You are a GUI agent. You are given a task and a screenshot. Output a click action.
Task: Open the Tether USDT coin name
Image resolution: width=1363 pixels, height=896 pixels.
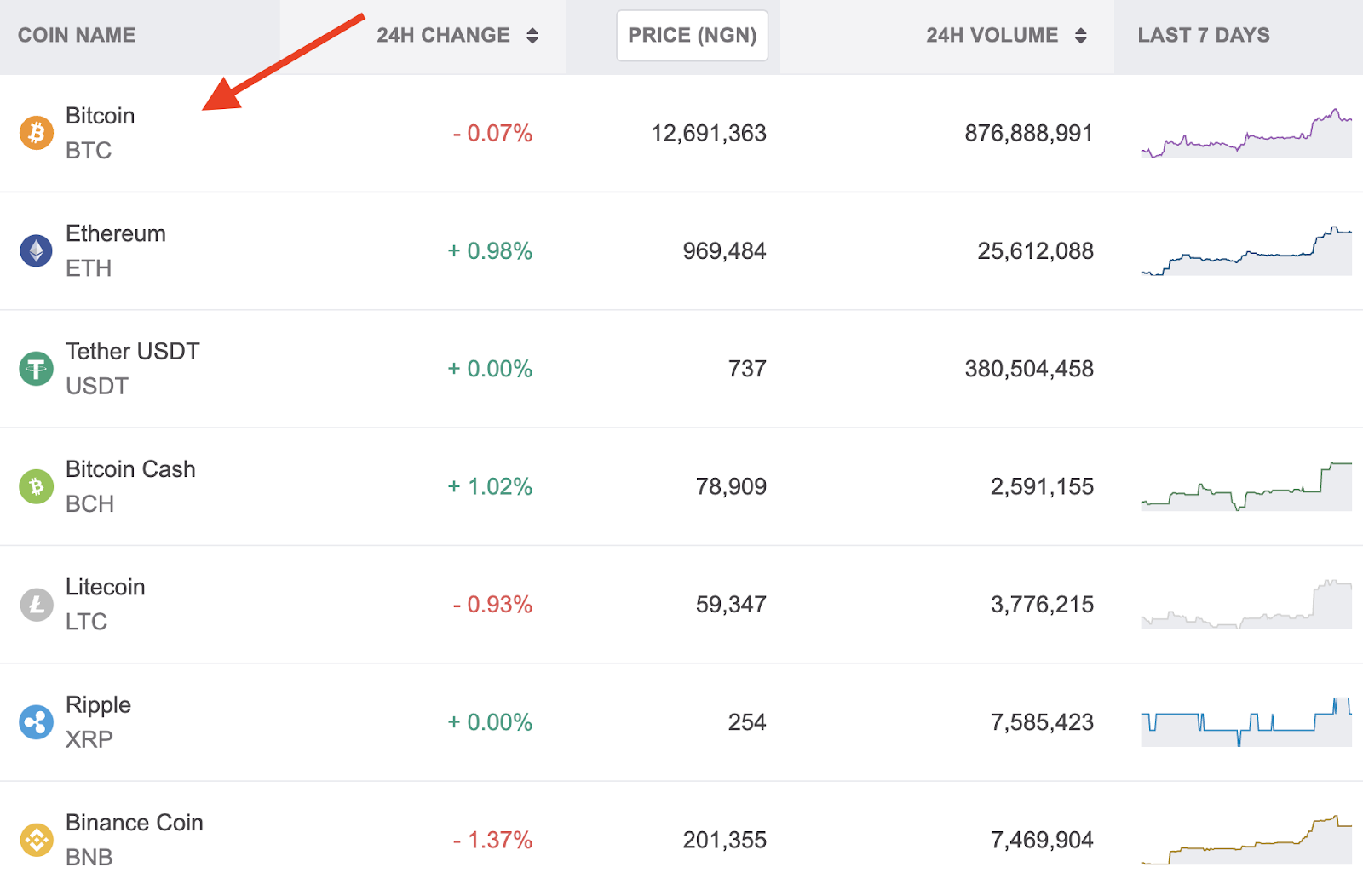(x=133, y=352)
